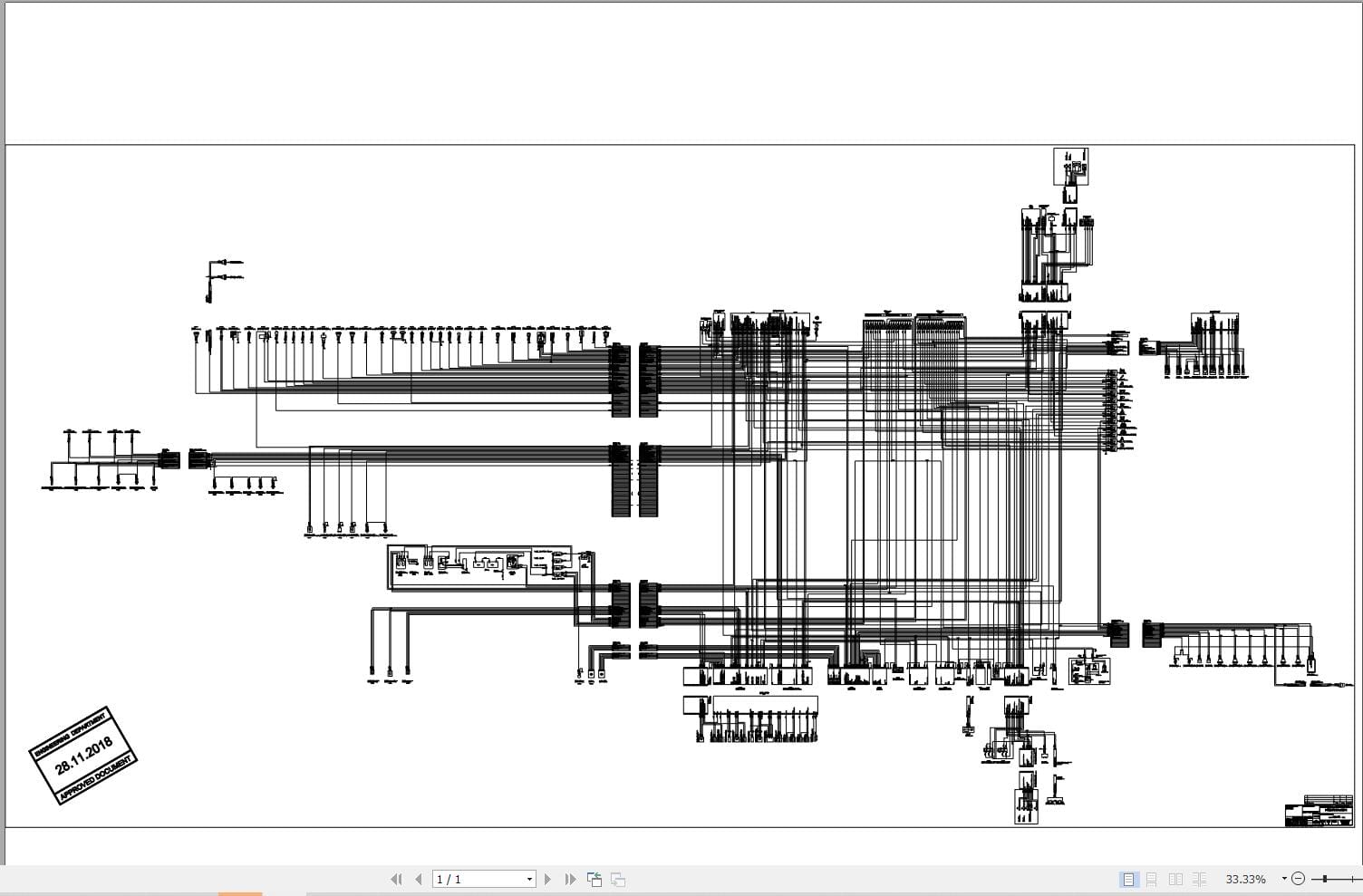1363x896 pixels.
Task: Click the zoom slider handle
Action: click(1325, 879)
